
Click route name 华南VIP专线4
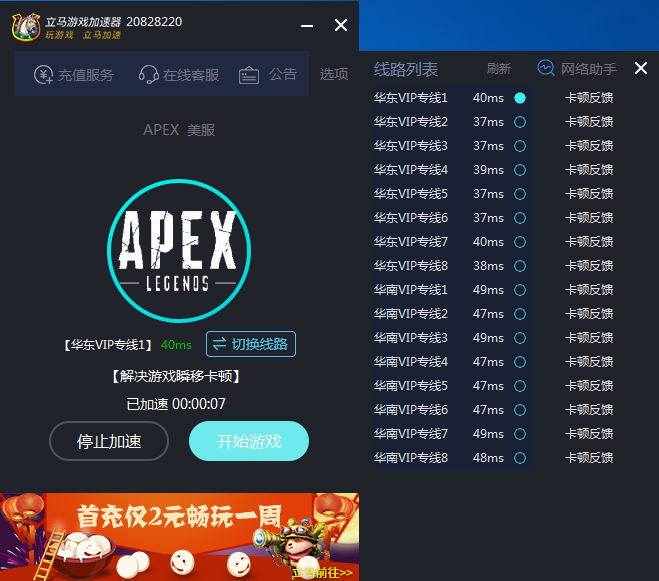pos(411,362)
